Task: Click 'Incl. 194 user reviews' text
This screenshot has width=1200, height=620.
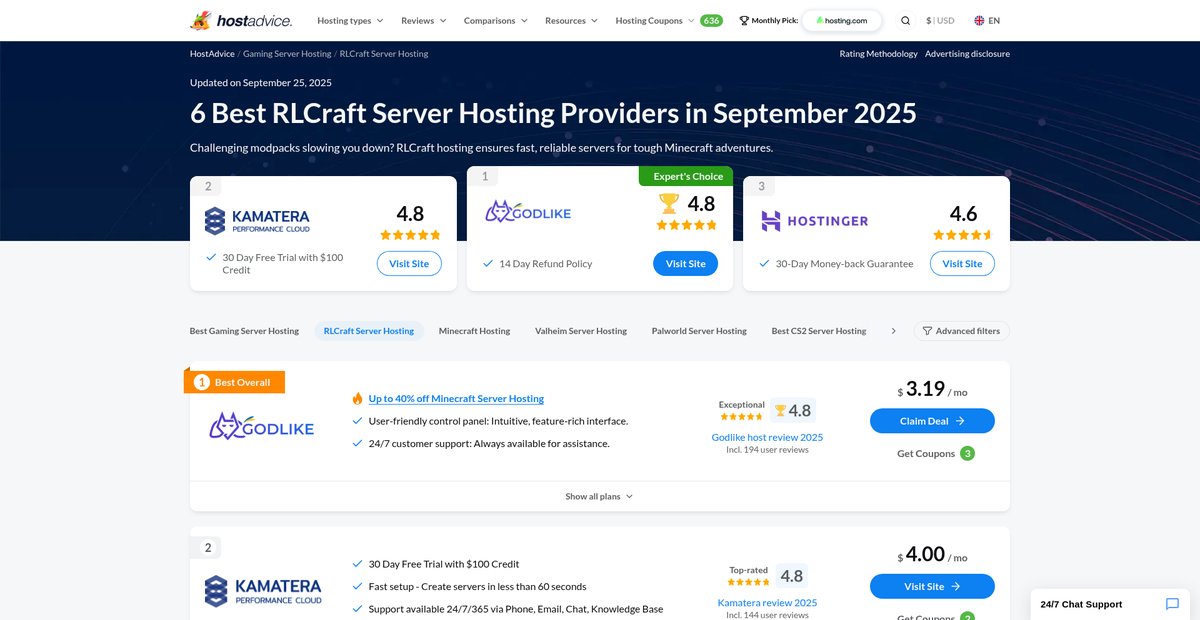Action: [x=767, y=450]
